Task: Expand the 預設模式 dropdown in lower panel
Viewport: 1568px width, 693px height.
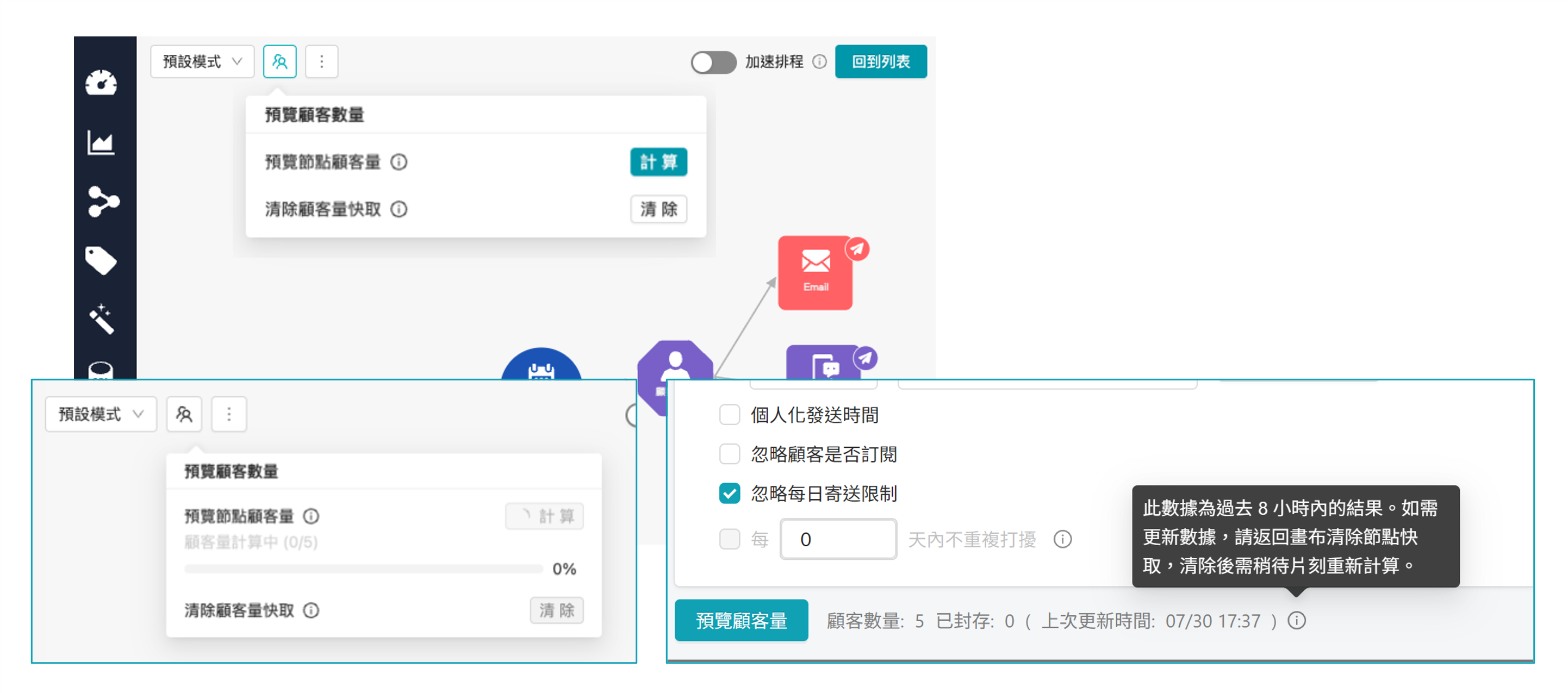Action: click(x=101, y=414)
